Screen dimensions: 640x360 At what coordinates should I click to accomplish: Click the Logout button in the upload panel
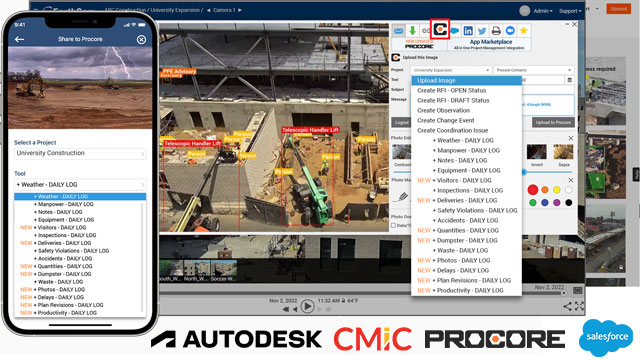(x=401, y=122)
